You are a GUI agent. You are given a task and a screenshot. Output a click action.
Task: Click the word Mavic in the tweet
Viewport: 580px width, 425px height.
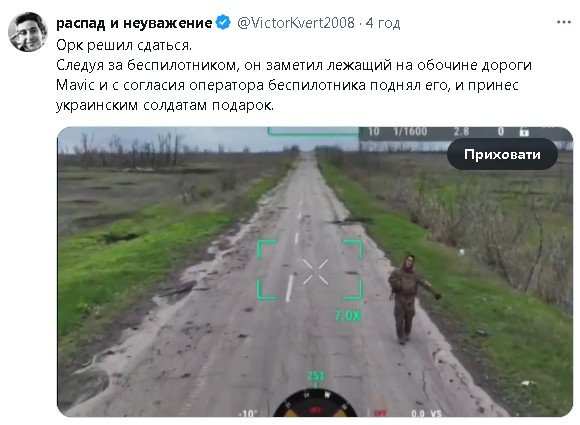(75, 85)
